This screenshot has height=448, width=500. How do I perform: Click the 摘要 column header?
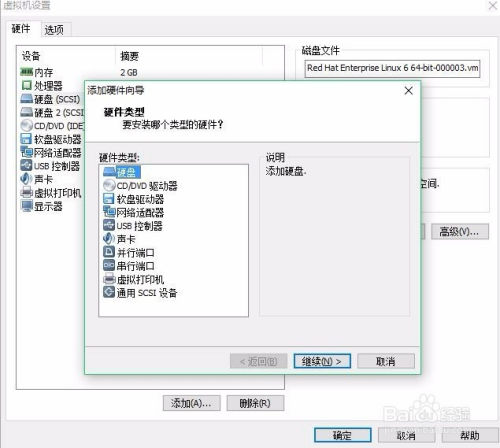click(129, 56)
